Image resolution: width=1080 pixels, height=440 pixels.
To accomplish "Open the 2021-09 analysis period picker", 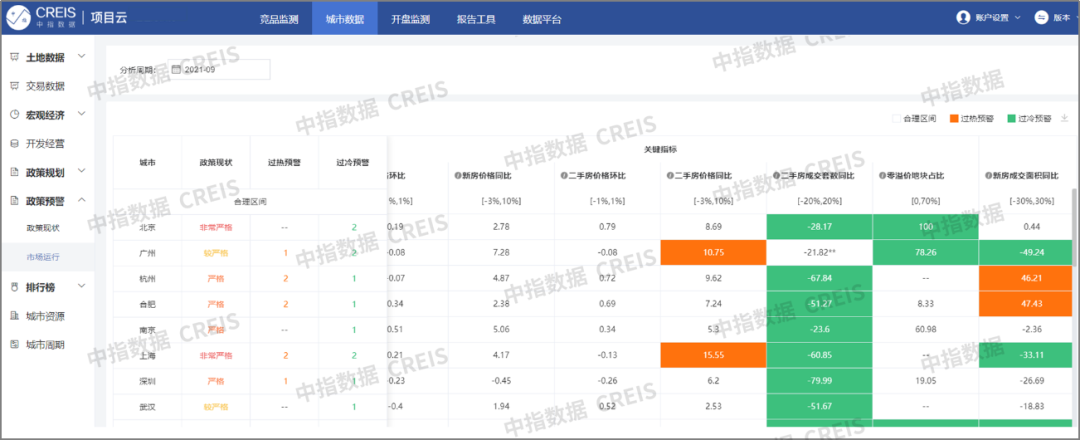I will pos(220,70).
